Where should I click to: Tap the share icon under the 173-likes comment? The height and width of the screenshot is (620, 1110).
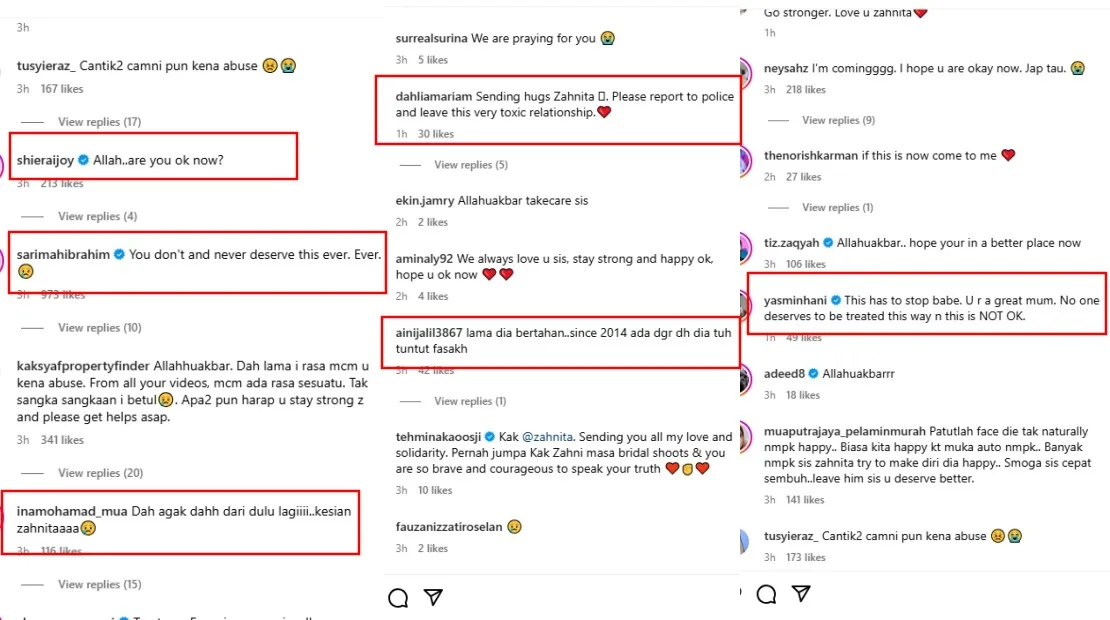click(x=801, y=595)
